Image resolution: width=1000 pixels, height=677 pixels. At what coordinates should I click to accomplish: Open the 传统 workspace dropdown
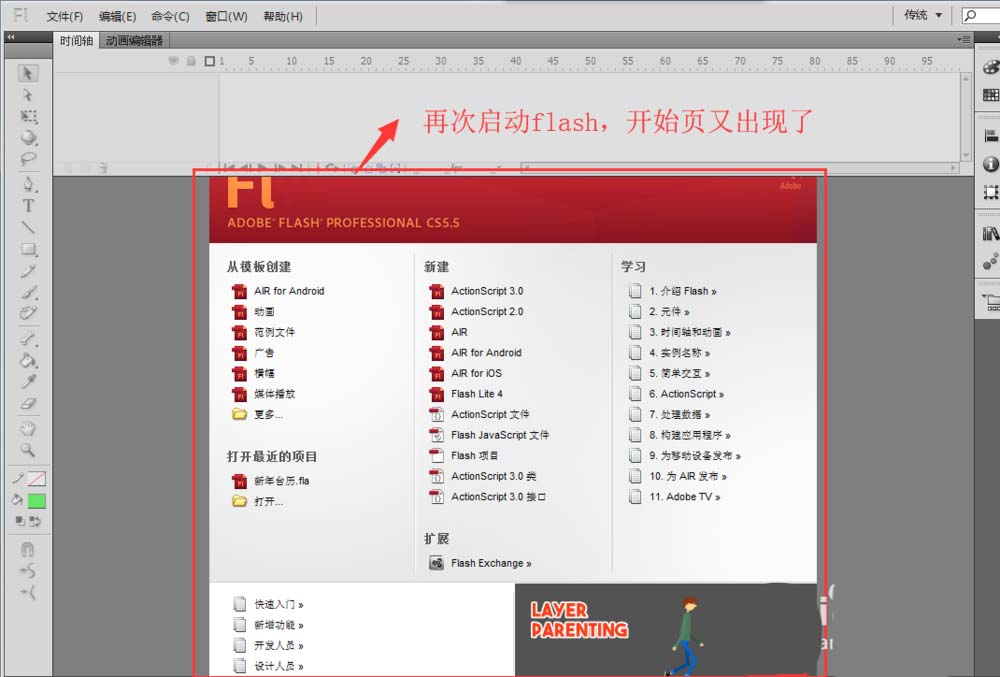(923, 15)
